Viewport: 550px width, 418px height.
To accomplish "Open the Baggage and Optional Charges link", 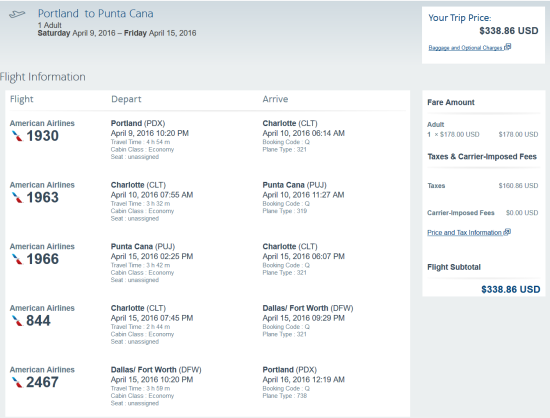I will (x=465, y=48).
